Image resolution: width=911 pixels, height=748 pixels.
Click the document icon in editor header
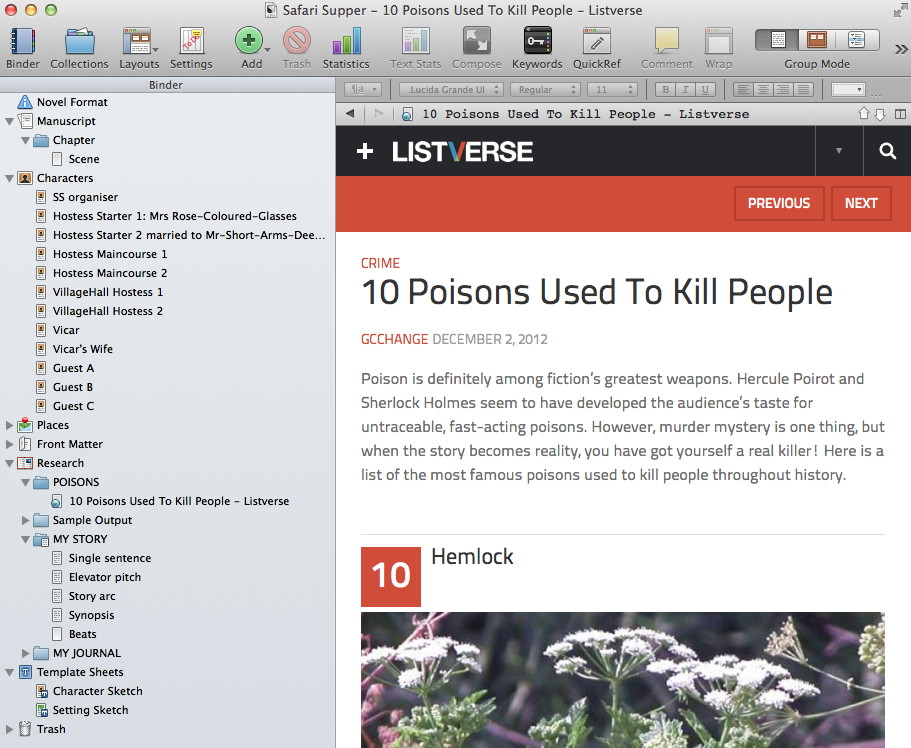tap(407, 114)
